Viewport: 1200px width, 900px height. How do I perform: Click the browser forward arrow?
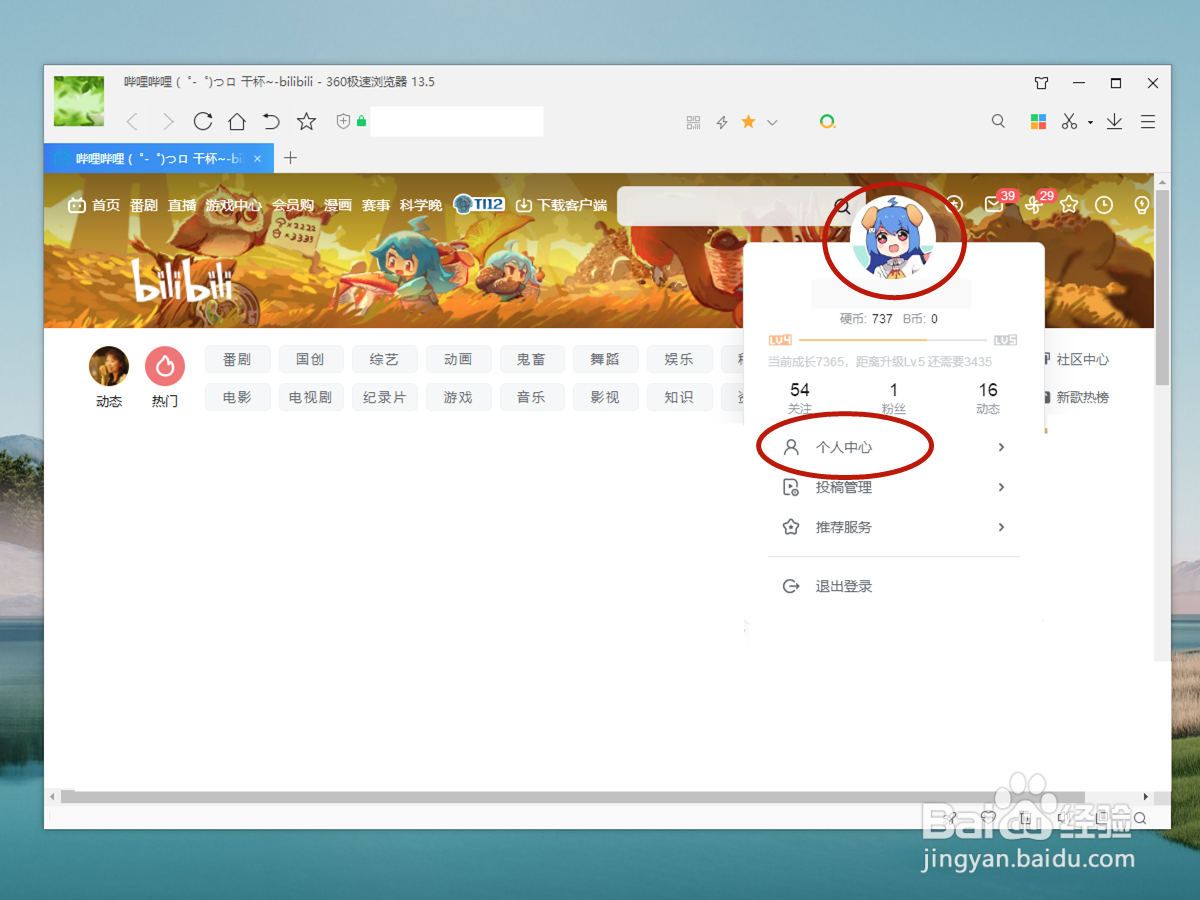168,122
